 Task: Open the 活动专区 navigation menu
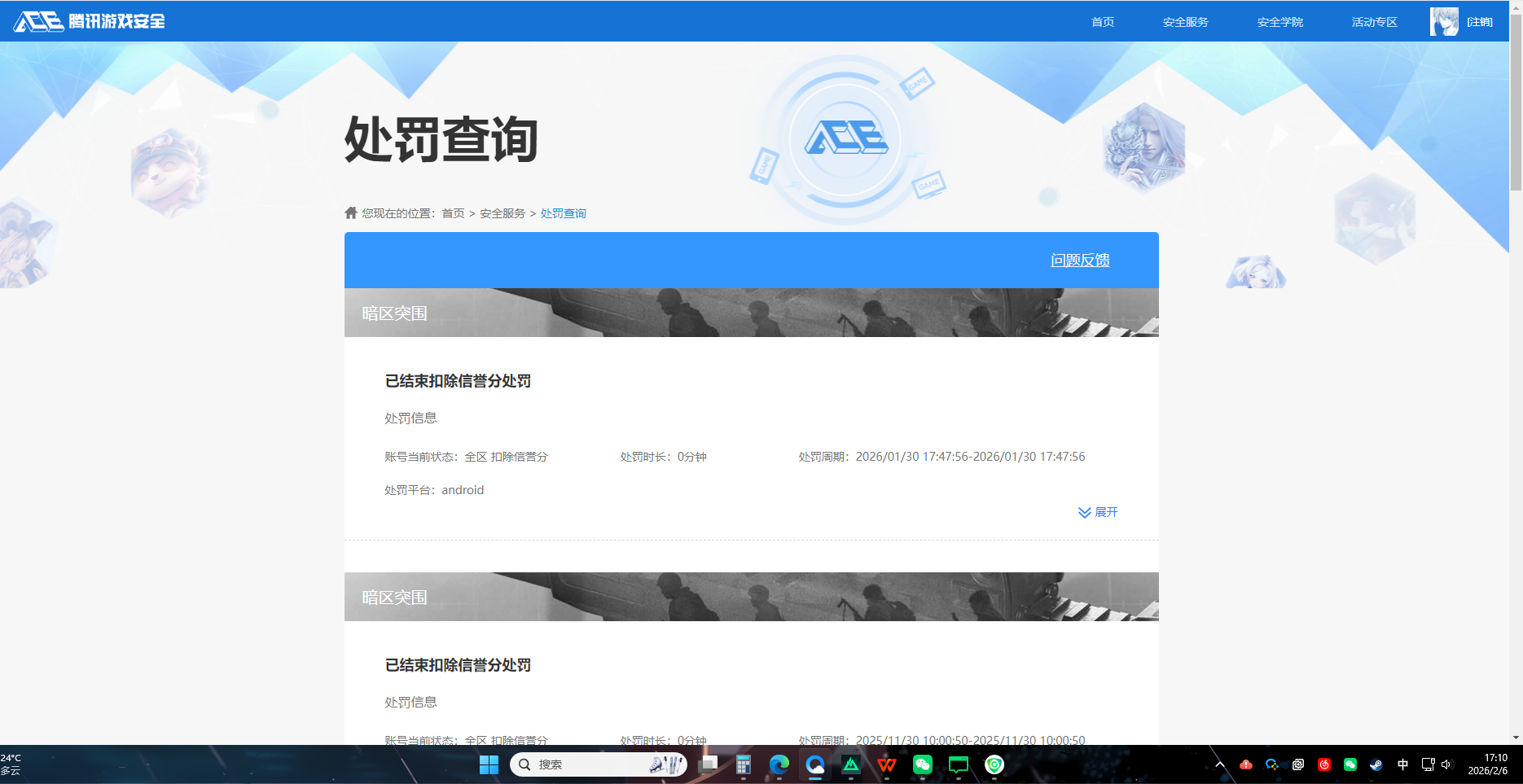[1373, 21]
